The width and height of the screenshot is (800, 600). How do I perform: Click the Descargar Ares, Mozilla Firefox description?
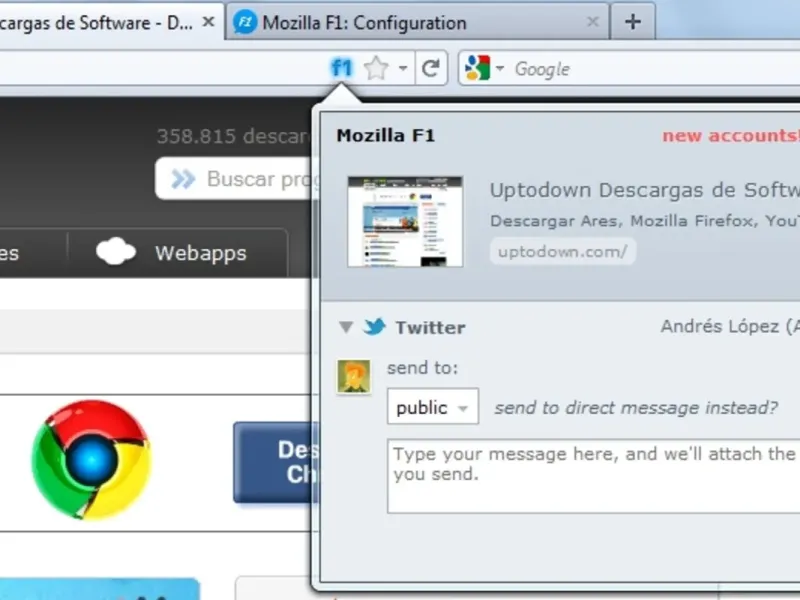645,220
